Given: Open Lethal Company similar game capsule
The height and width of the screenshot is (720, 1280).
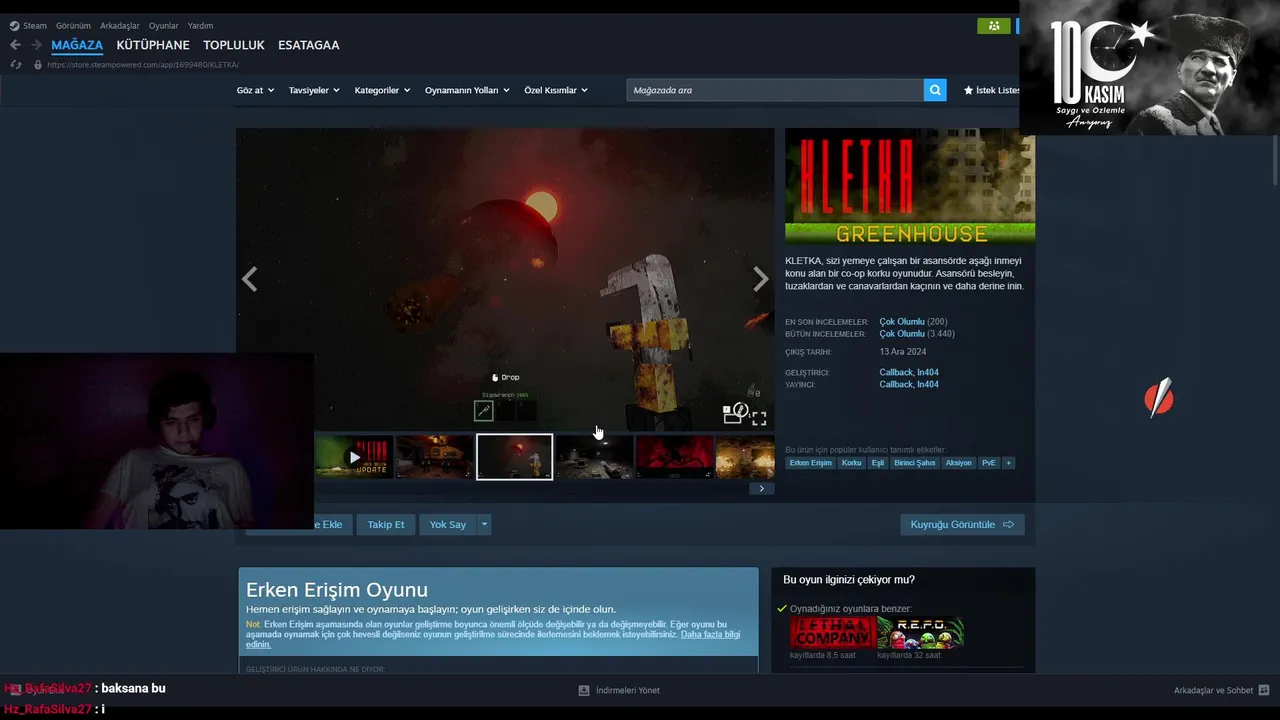Looking at the screenshot, I should pyautogui.click(x=832, y=633).
